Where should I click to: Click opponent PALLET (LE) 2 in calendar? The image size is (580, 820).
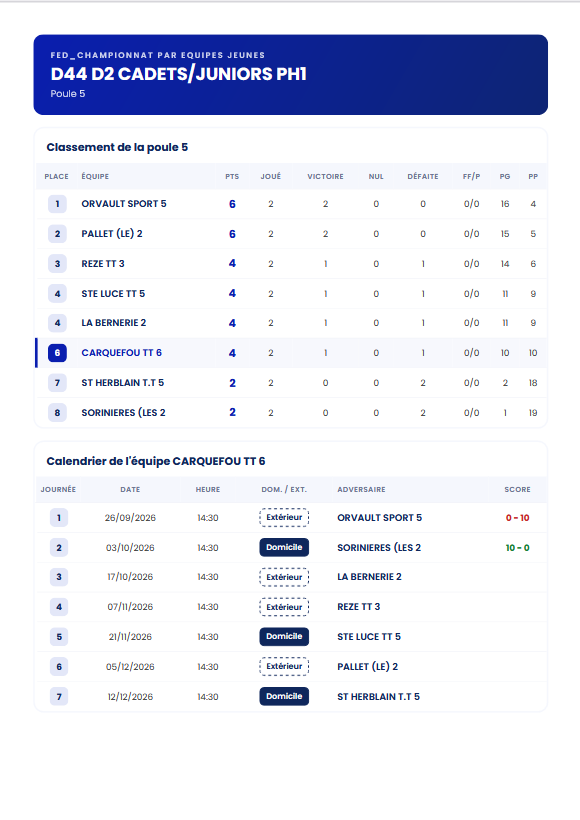coord(367,667)
